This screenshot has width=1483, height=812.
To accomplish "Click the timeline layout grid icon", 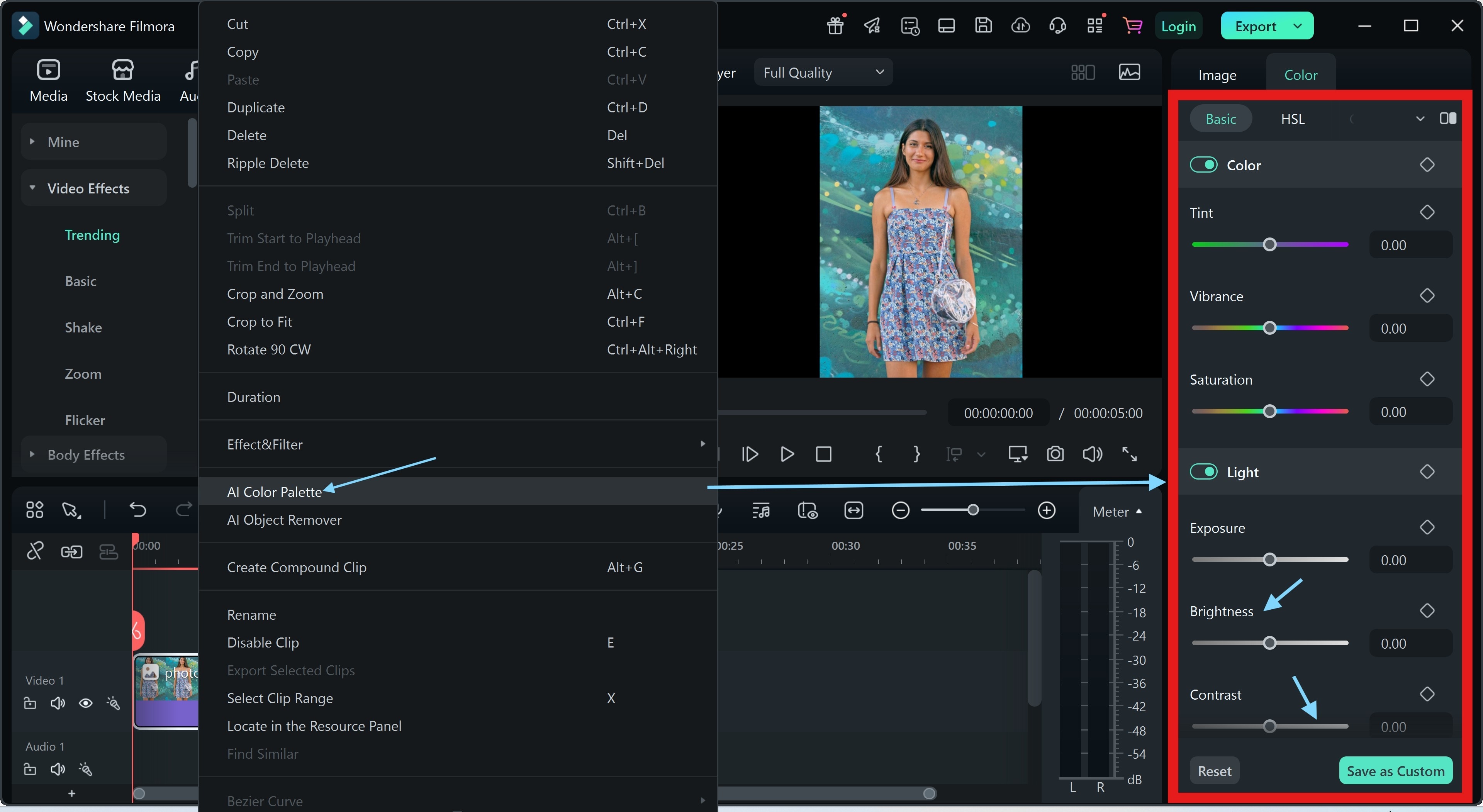I will [x=34, y=510].
